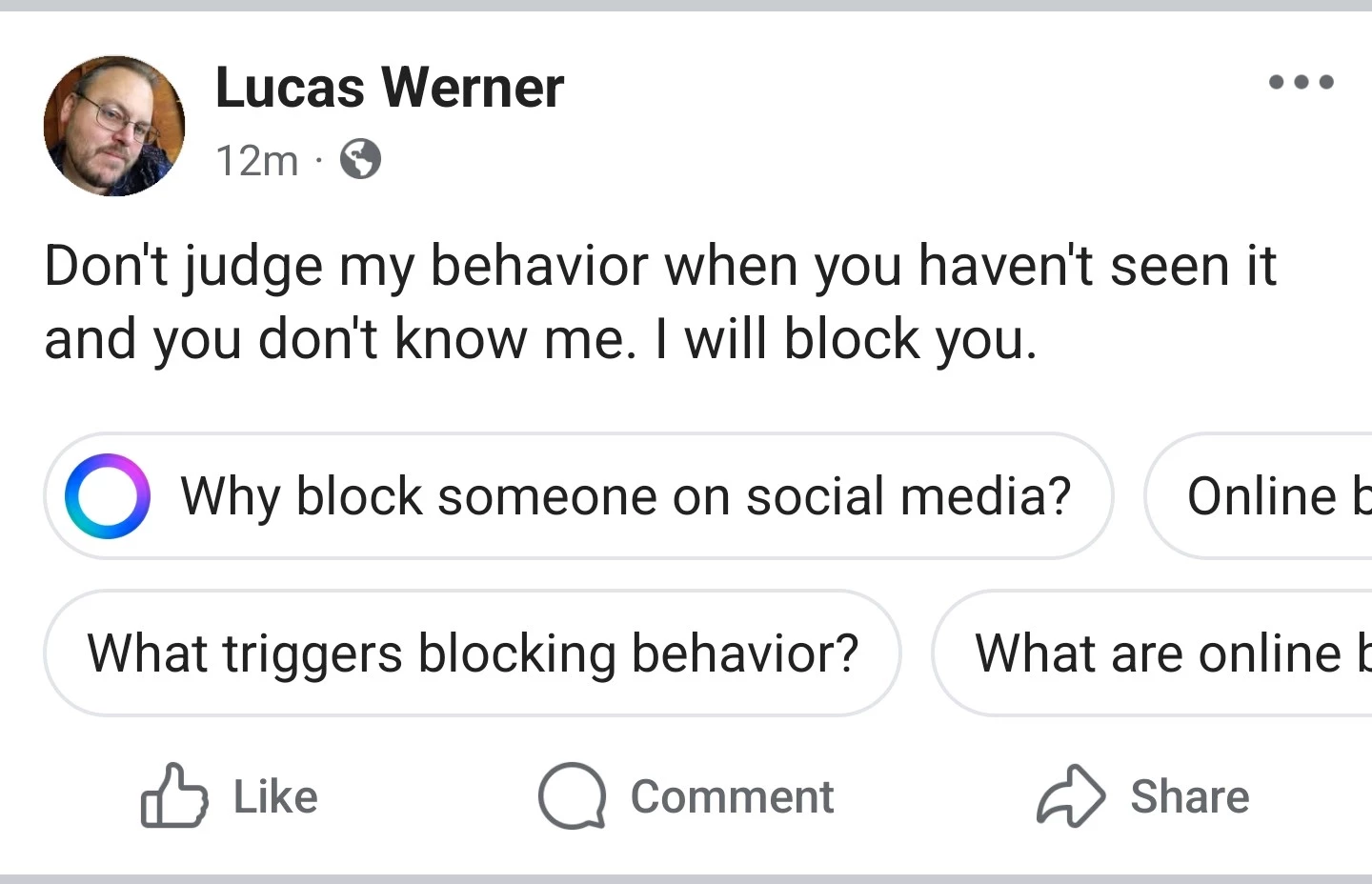Click the Share arrow icon
Image resolution: width=1372 pixels, height=884 pixels.
tap(1070, 796)
